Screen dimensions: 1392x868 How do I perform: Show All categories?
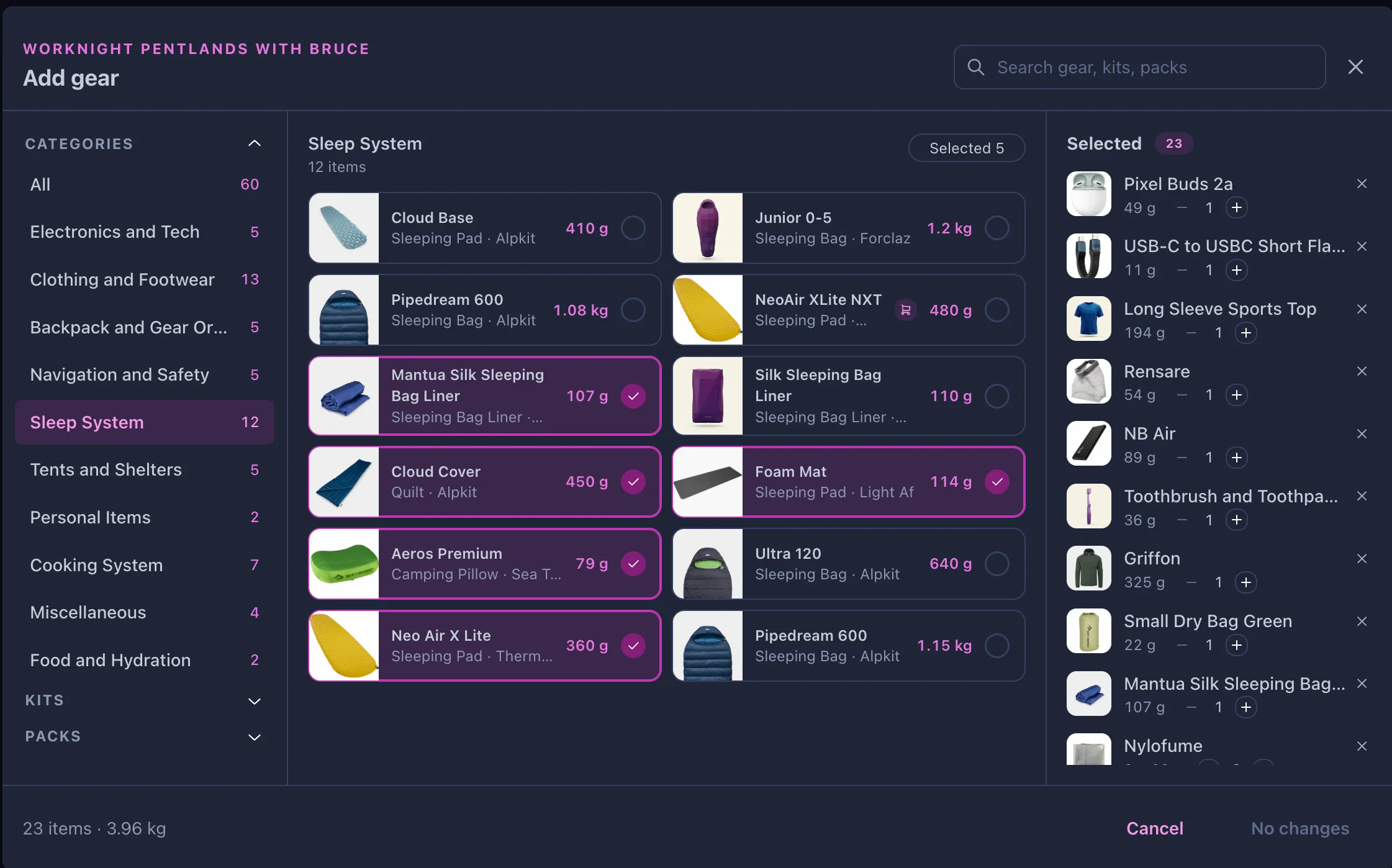pyautogui.click(x=145, y=184)
